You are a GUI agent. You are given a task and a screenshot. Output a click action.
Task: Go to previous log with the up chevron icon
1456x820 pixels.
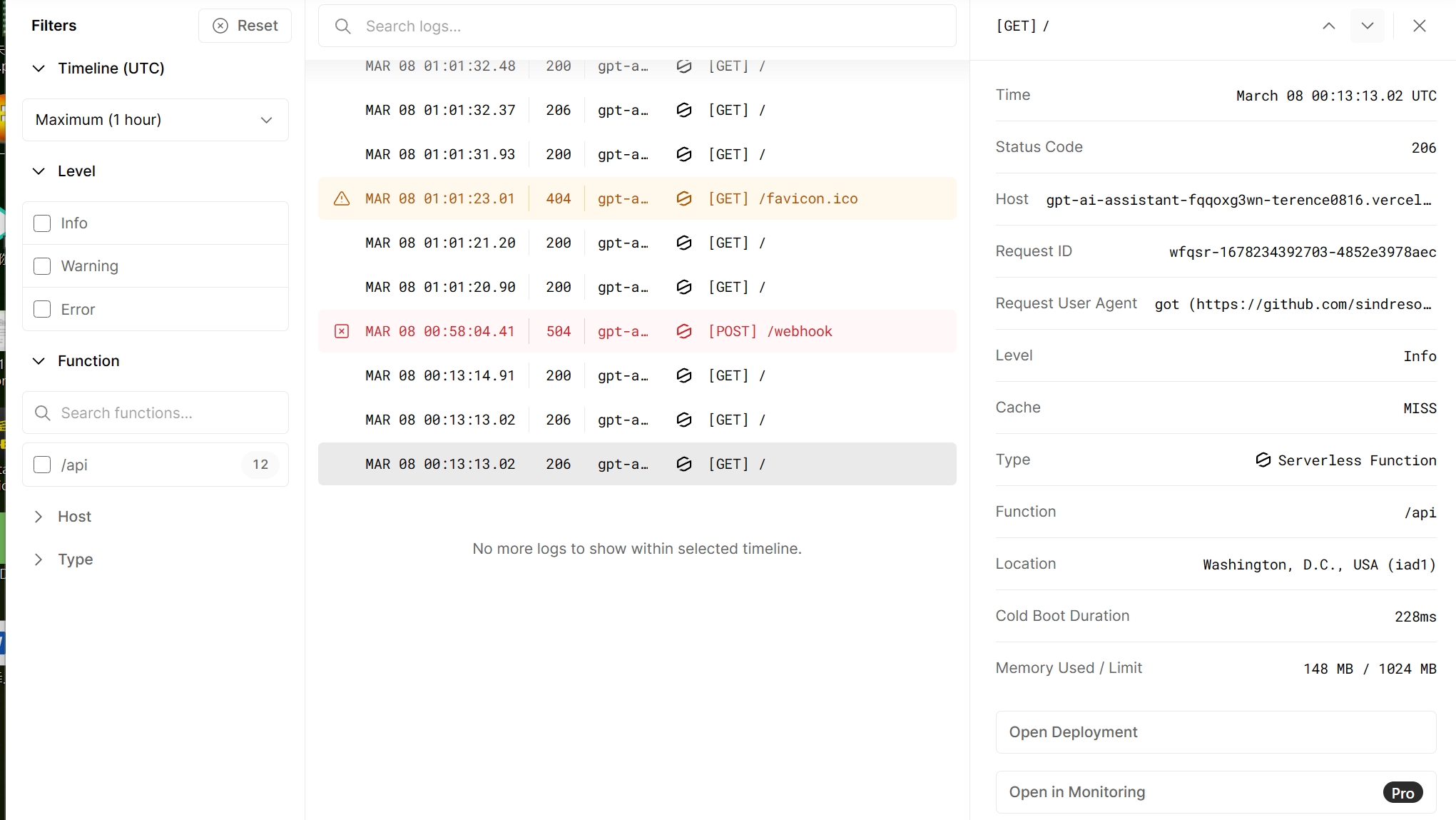tap(1328, 26)
